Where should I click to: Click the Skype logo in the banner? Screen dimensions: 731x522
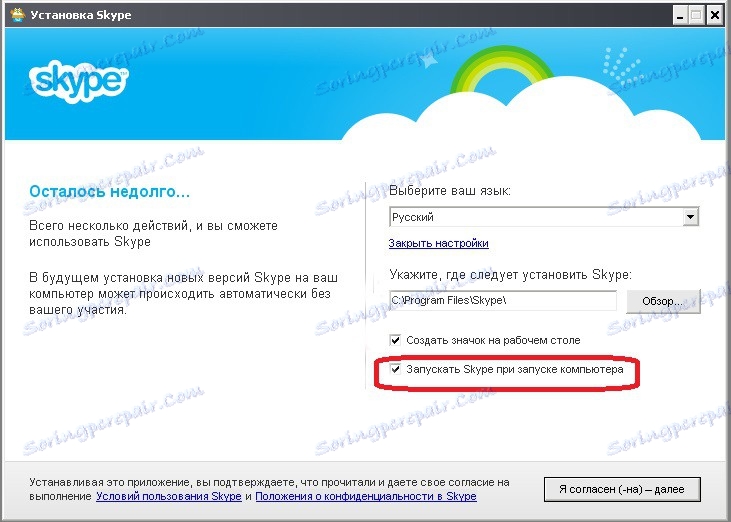point(78,81)
